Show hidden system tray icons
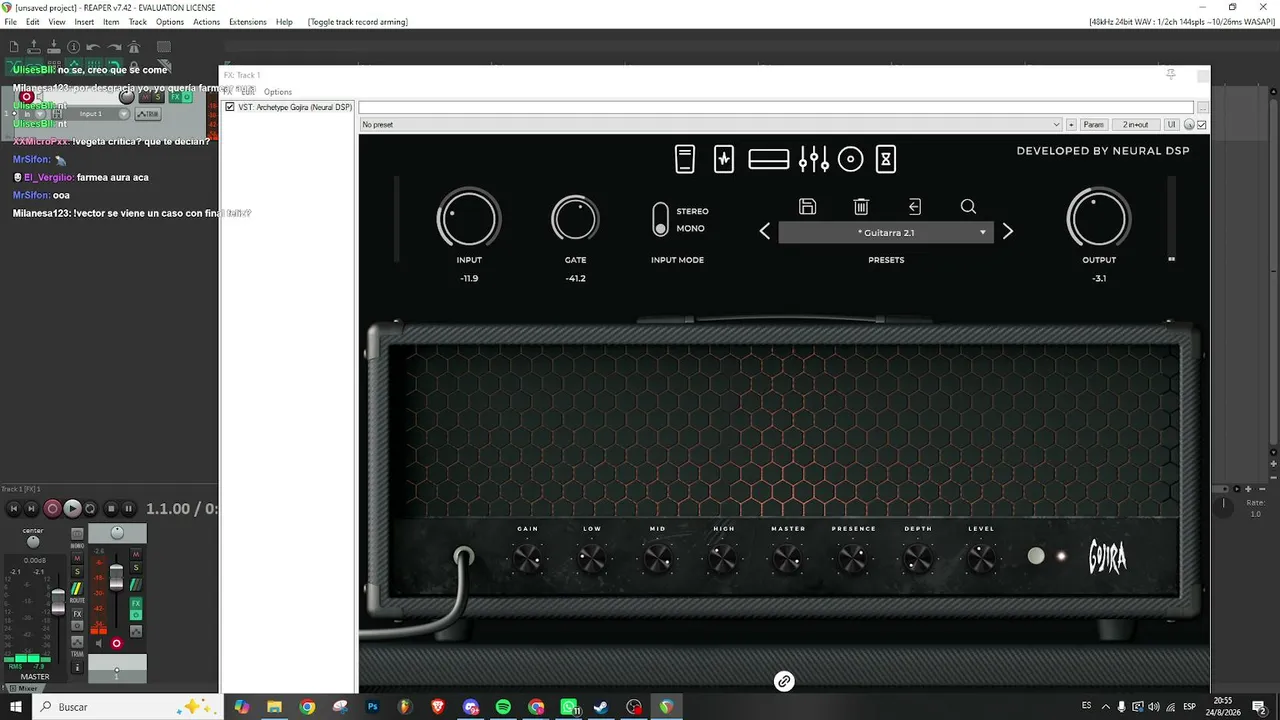Image resolution: width=1280 pixels, height=720 pixels. (1105, 707)
